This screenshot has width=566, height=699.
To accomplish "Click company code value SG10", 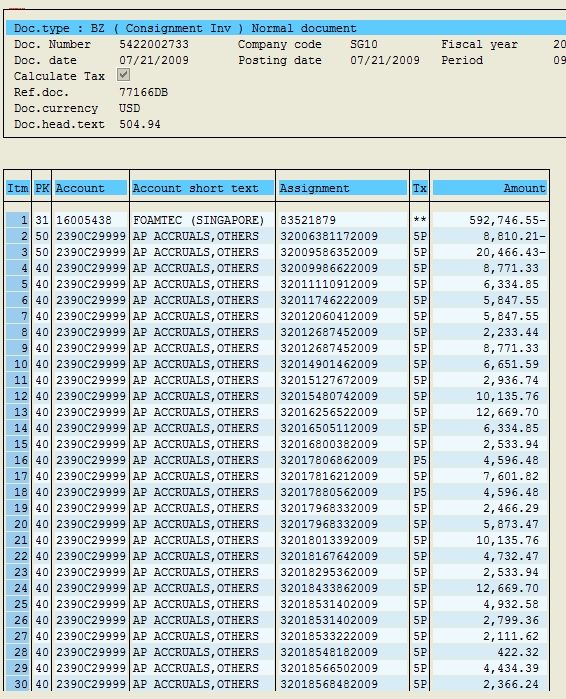I will point(364,45).
